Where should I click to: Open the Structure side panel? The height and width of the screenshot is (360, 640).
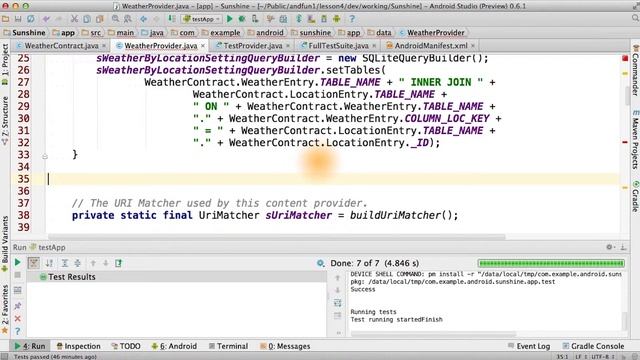coord(5,121)
